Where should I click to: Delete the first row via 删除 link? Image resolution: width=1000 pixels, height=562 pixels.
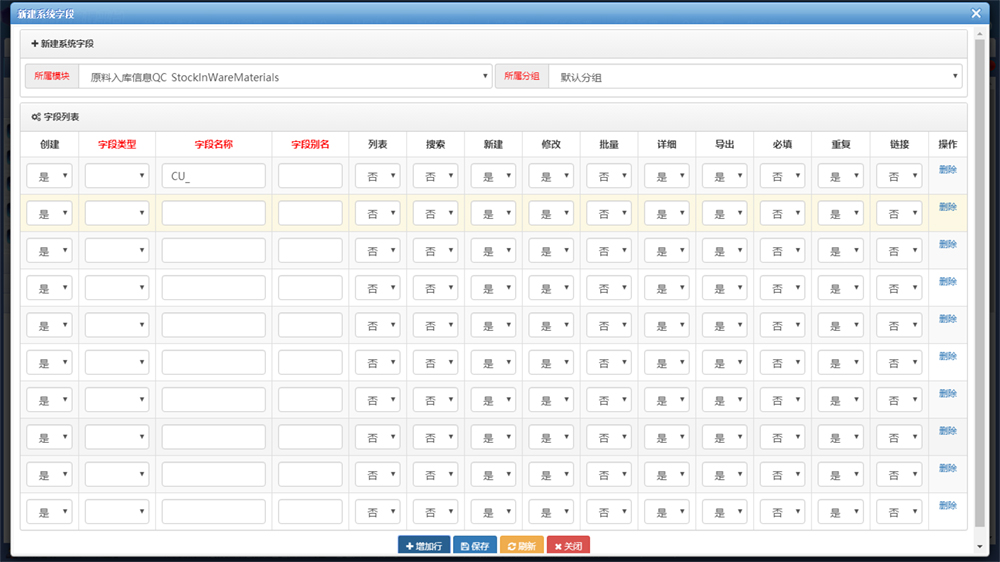[948, 170]
